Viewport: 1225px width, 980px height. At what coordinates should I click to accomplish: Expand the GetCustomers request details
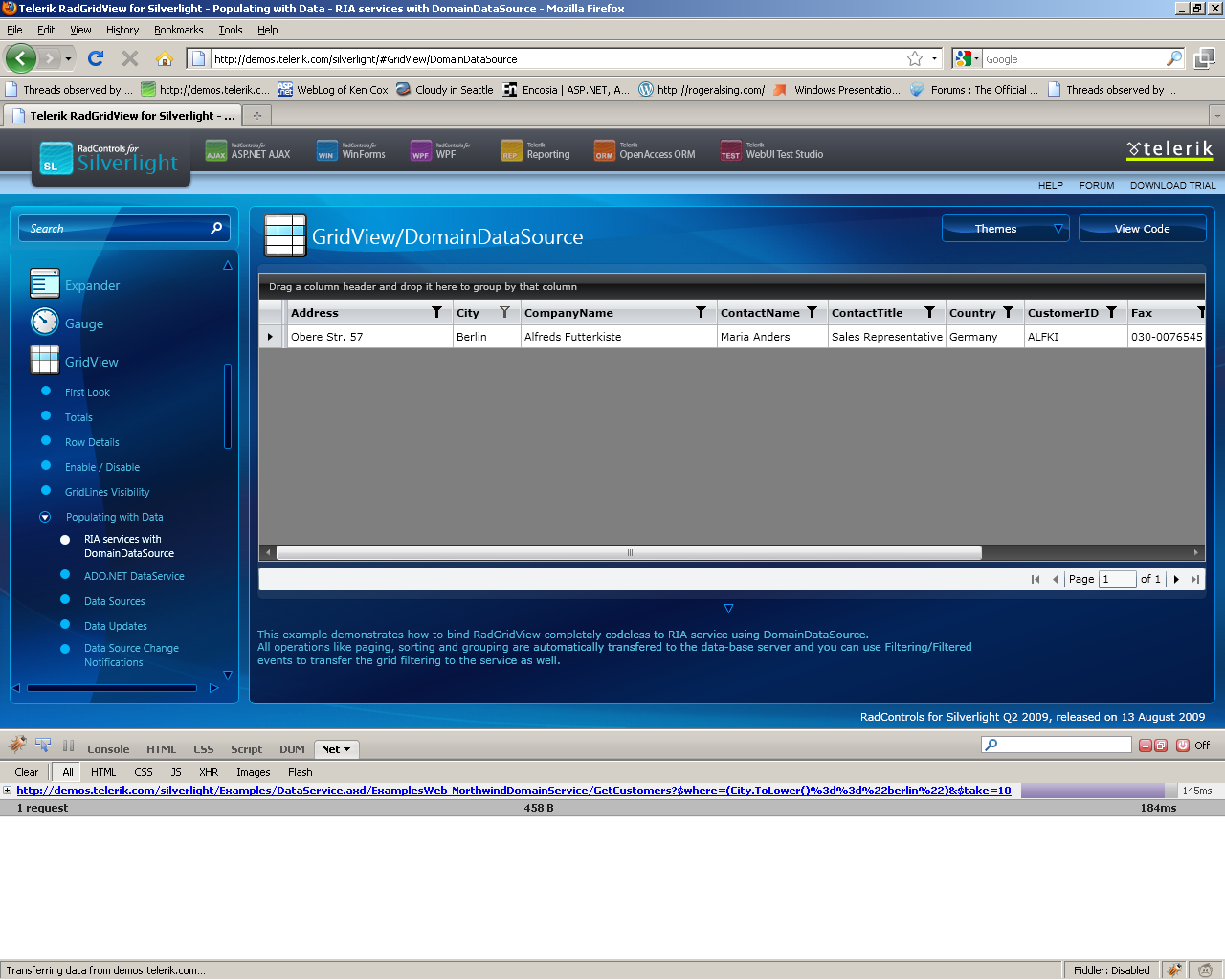pyautogui.click(x=8, y=791)
